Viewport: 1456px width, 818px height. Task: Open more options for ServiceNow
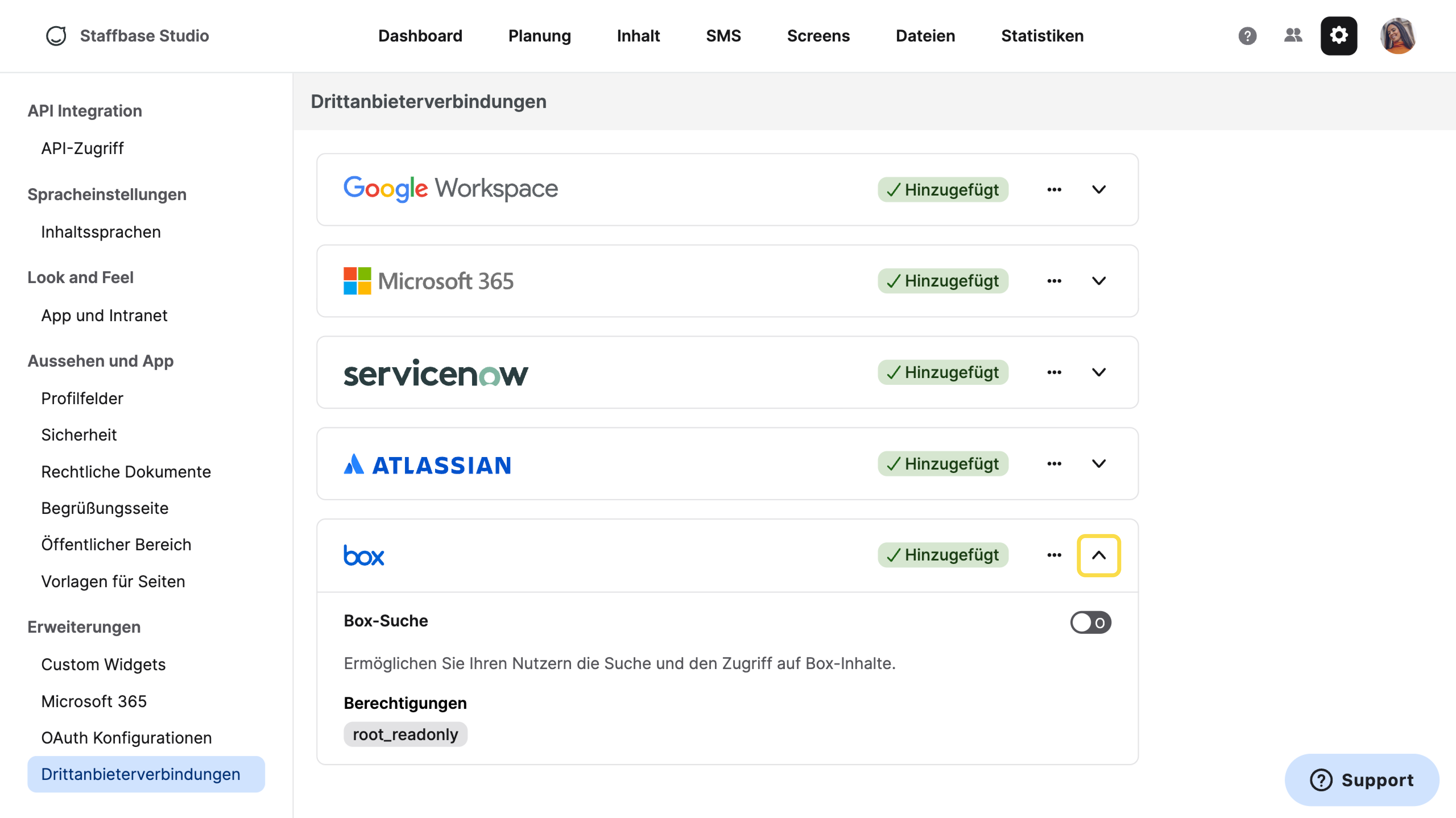(x=1054, y=372)
